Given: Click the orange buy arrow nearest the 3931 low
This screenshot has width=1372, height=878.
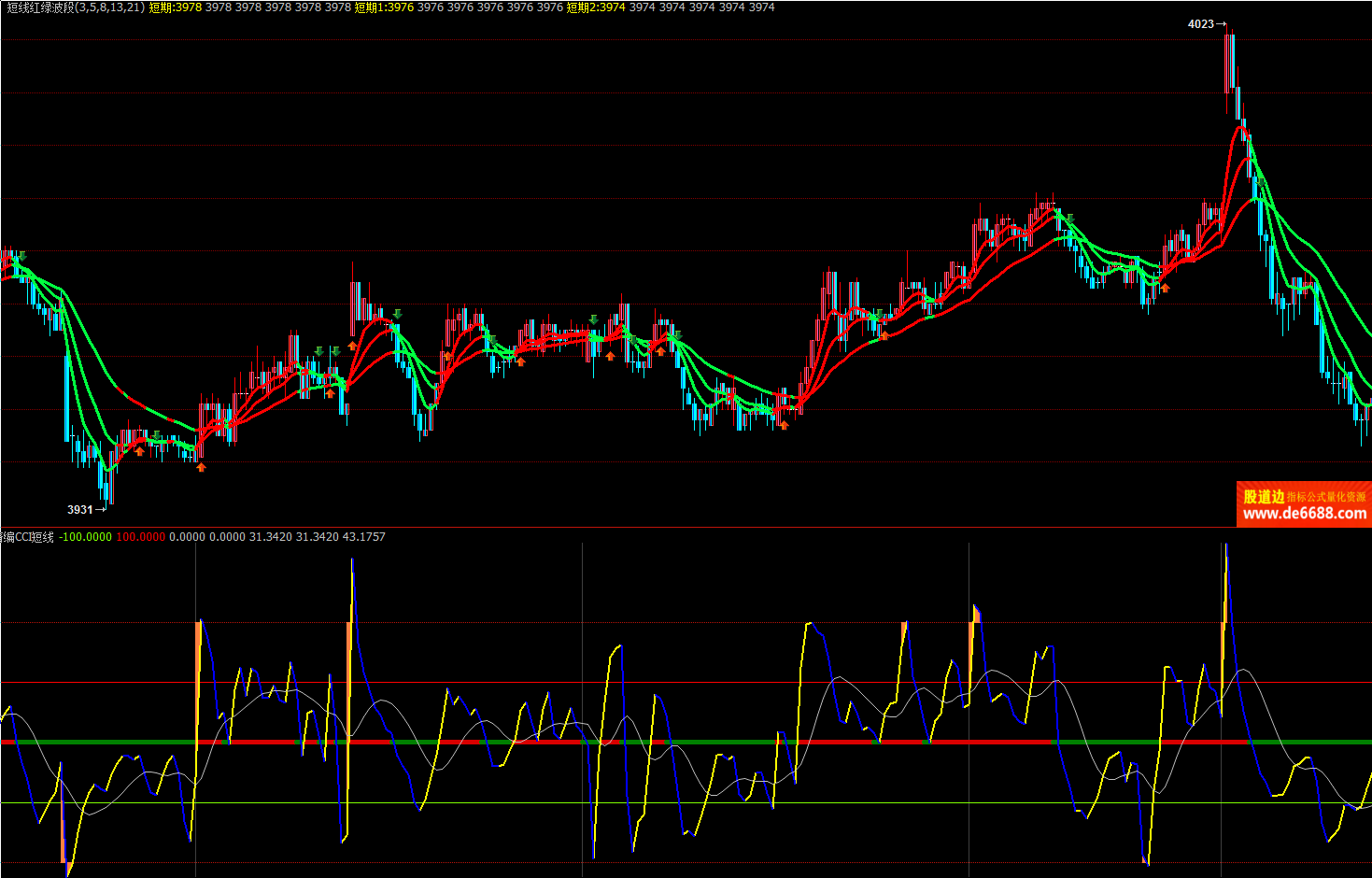Looking at the screenshot, I should pyautogui.click(x=139, y=451).
